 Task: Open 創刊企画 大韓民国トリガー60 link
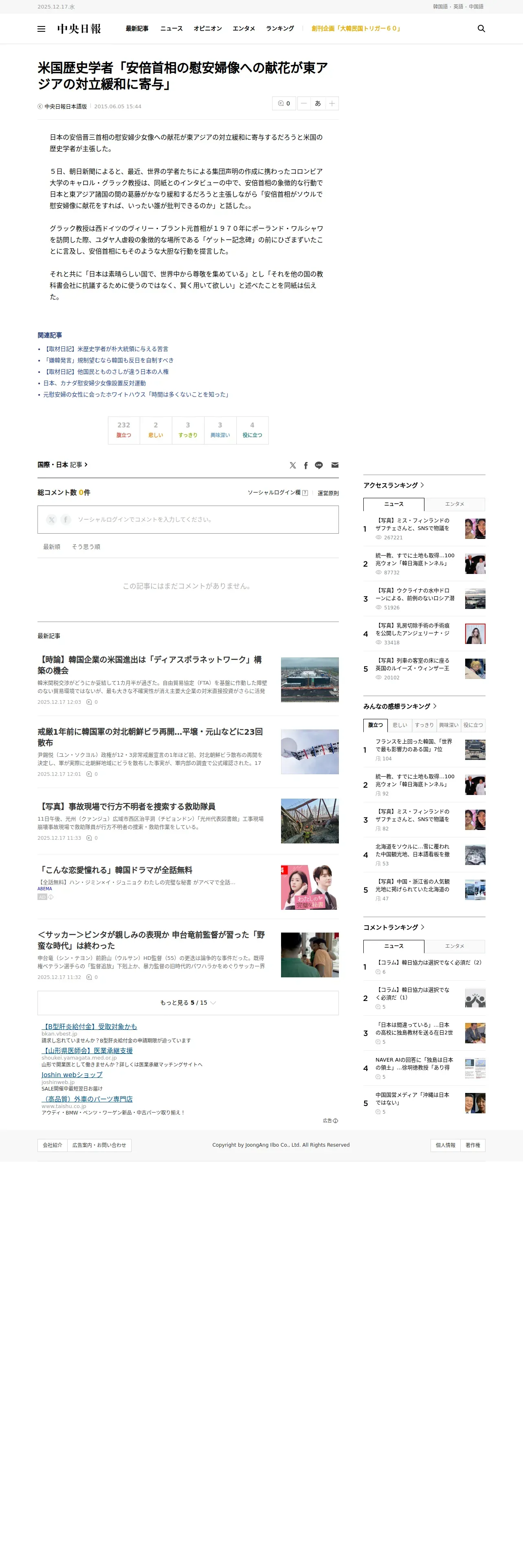[x=356, y=28]
